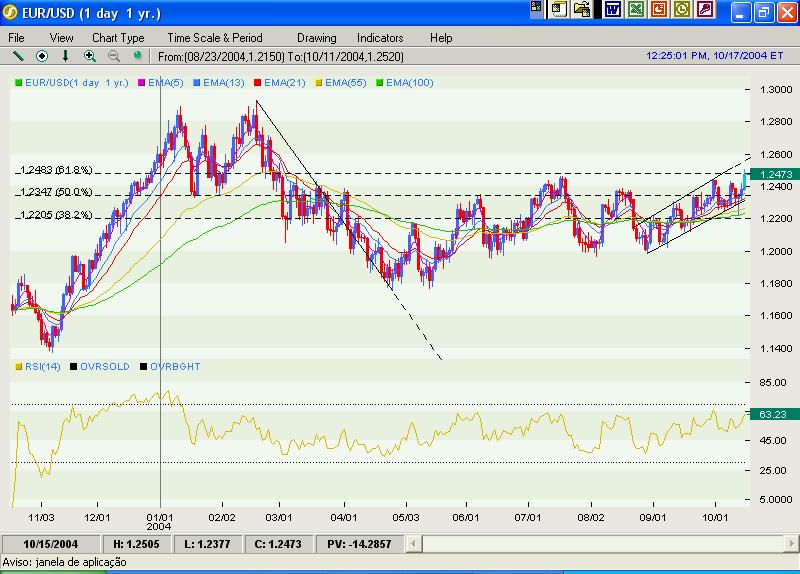Open PowerPoint from the Office shortcut bar
This screenshot has width=800, height=574.
[659, 9]
